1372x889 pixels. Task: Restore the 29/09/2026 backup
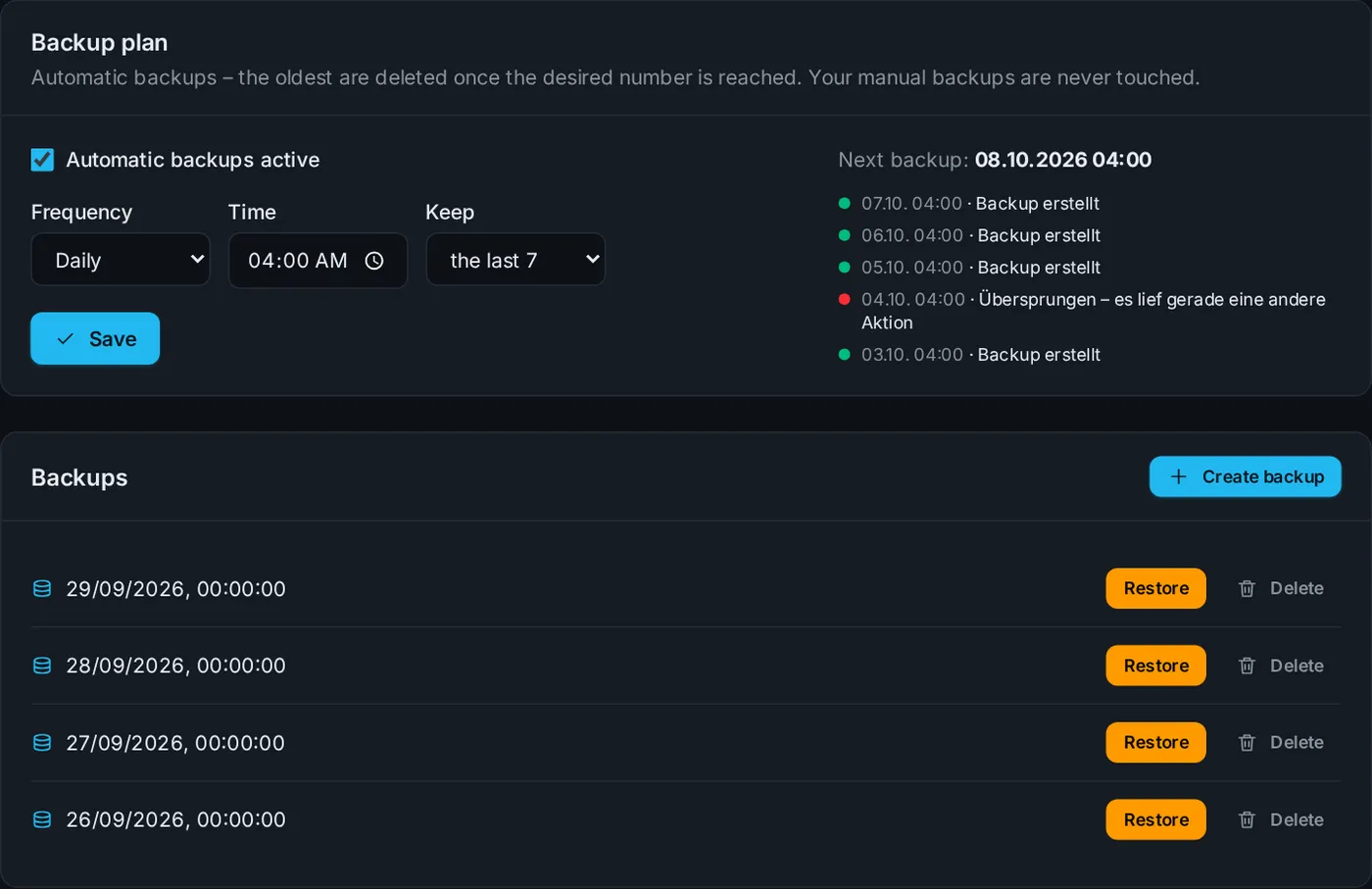click(x=1155, y=588)
